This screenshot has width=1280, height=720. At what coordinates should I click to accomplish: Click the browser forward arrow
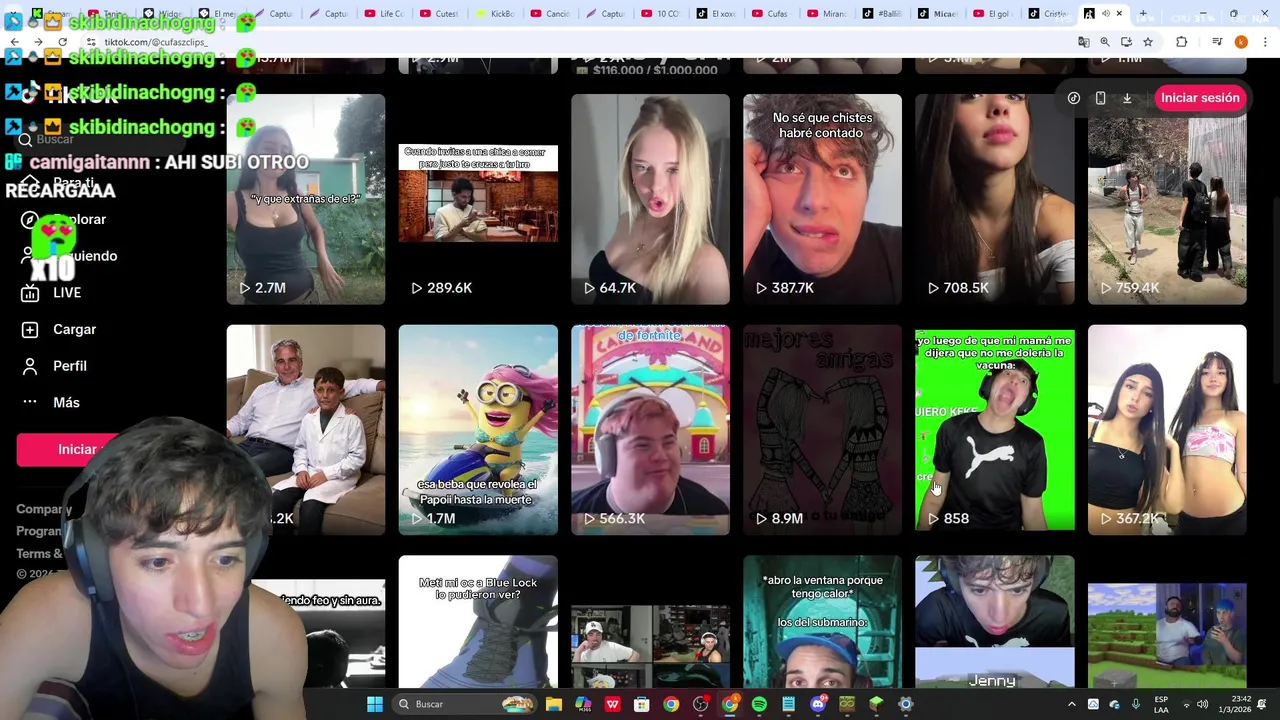(x=38, y=42)
